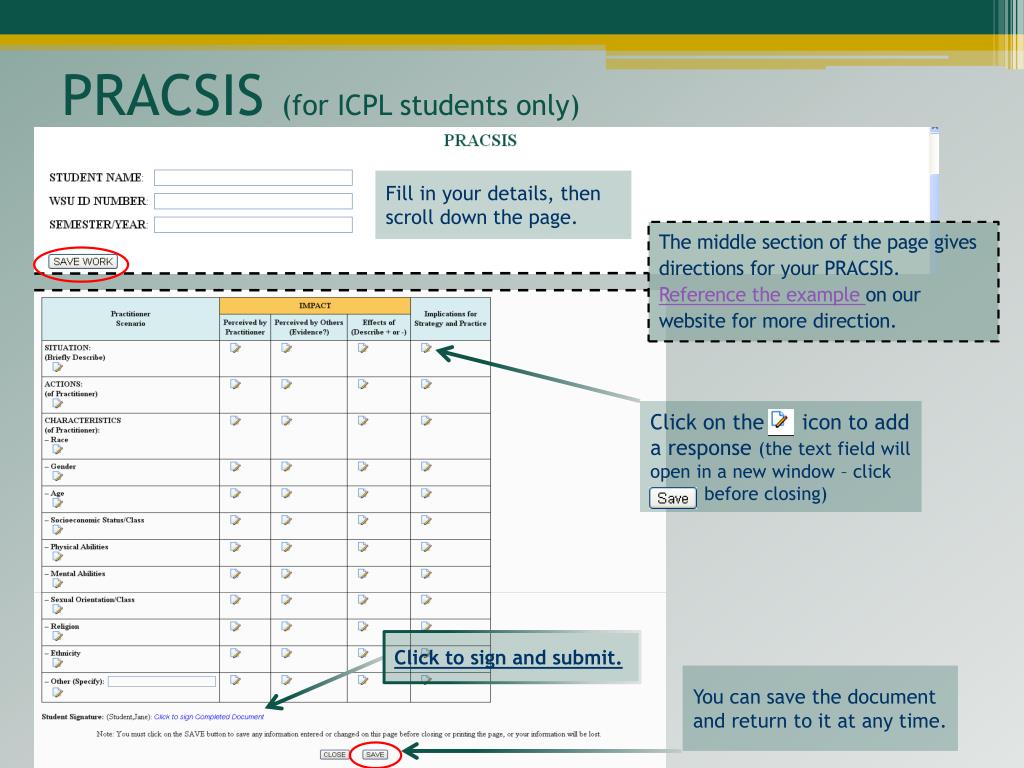The width and height of the screenshot is (1024, 768).
Task: Edit SITUATION Effects of cell
Action: point(363,348)
